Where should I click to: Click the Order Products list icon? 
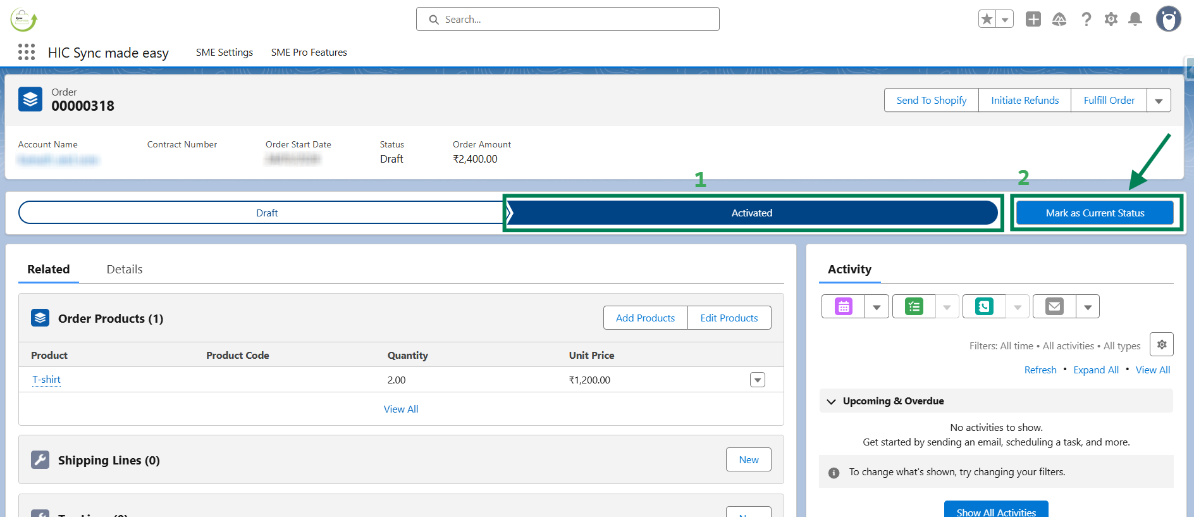click(40, 318)
